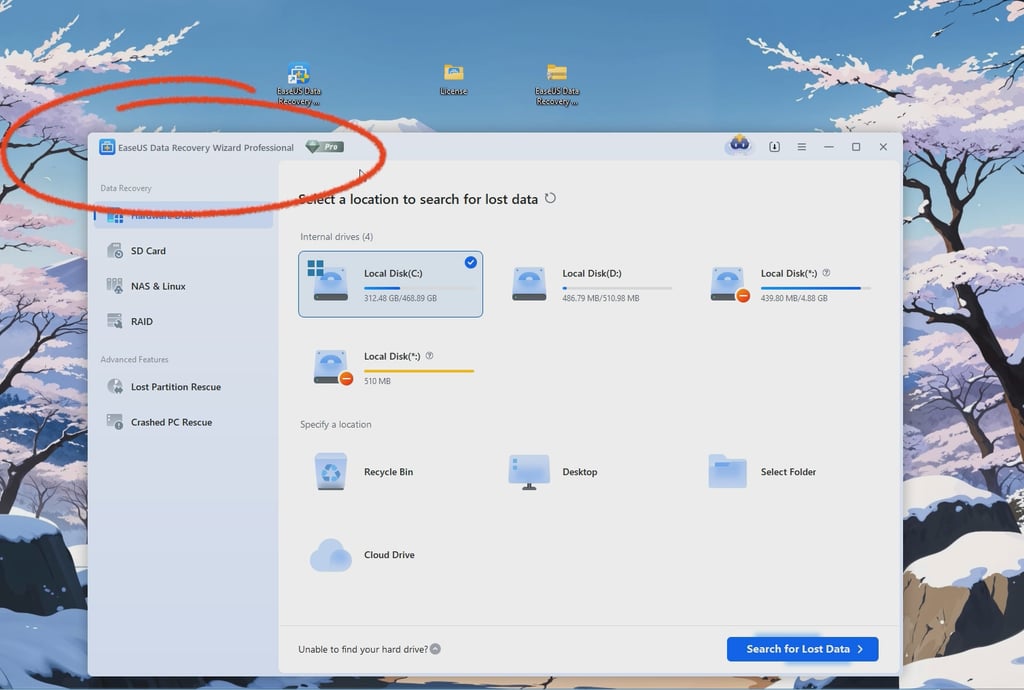Choose Desktop as the scan location
The width and height of the screenshot is (1024, 690).
pyautogui.click(x=589, y=471)
